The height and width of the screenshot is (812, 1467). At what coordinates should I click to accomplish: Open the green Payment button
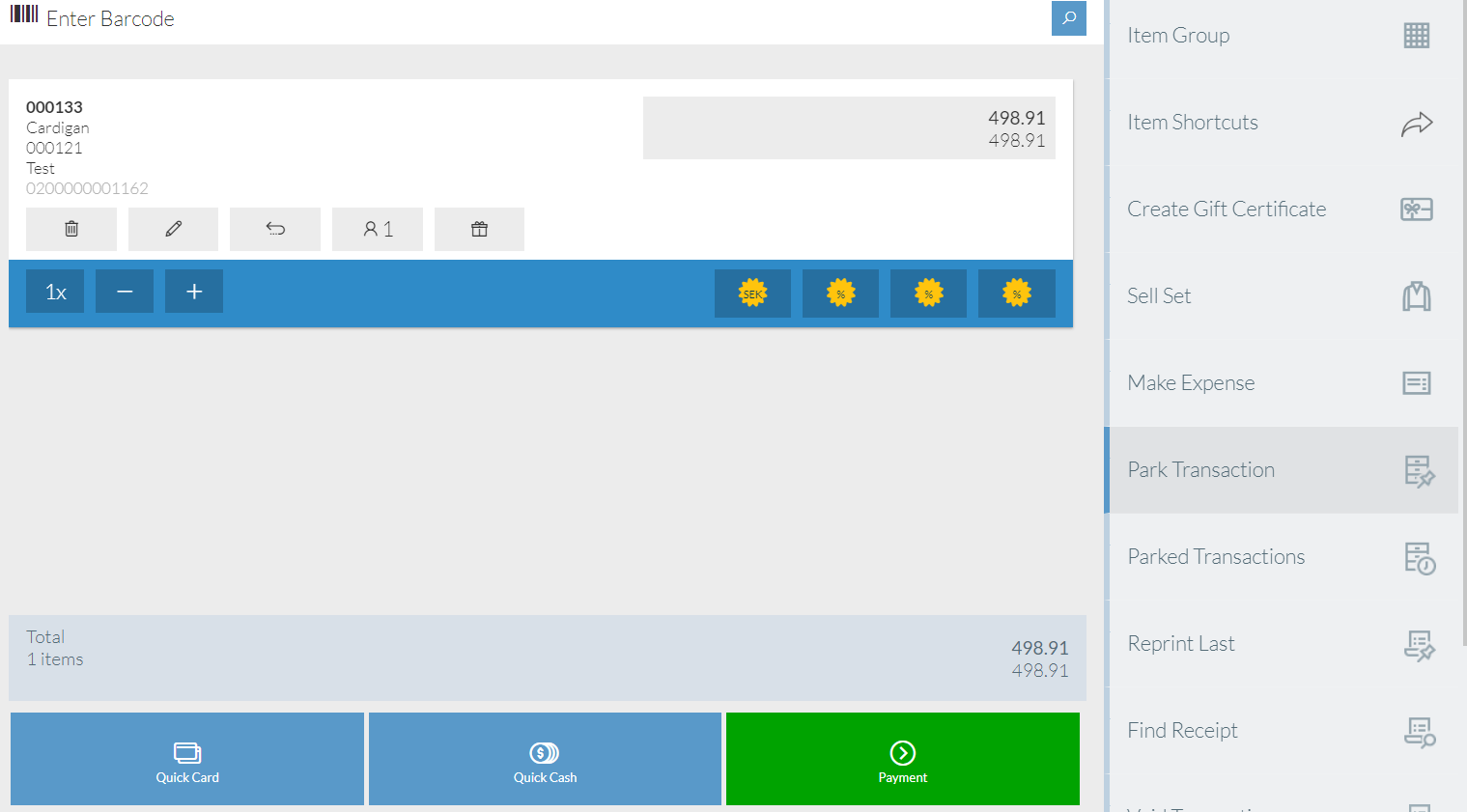(903, 759)
